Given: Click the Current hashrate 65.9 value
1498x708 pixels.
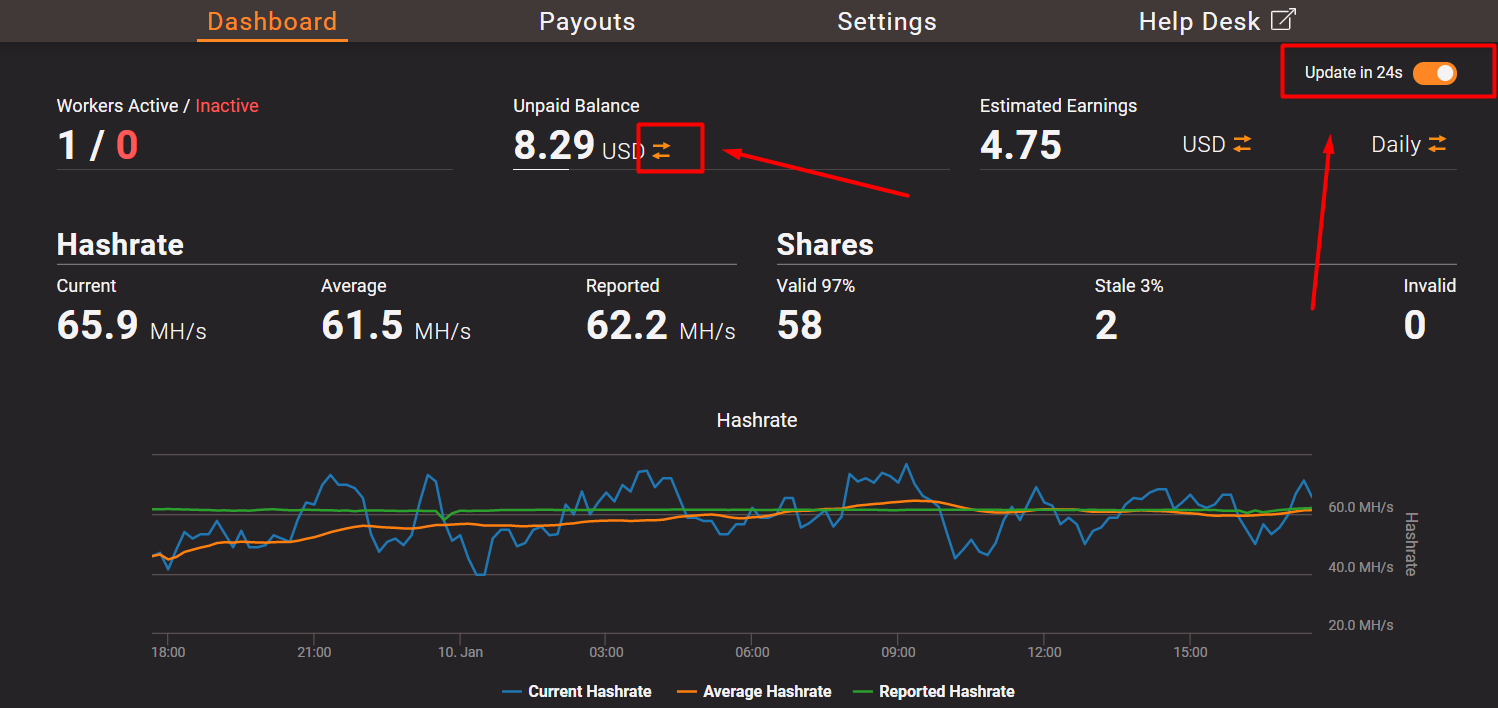Looking at the screenshot, I should [x=97, y=326].
